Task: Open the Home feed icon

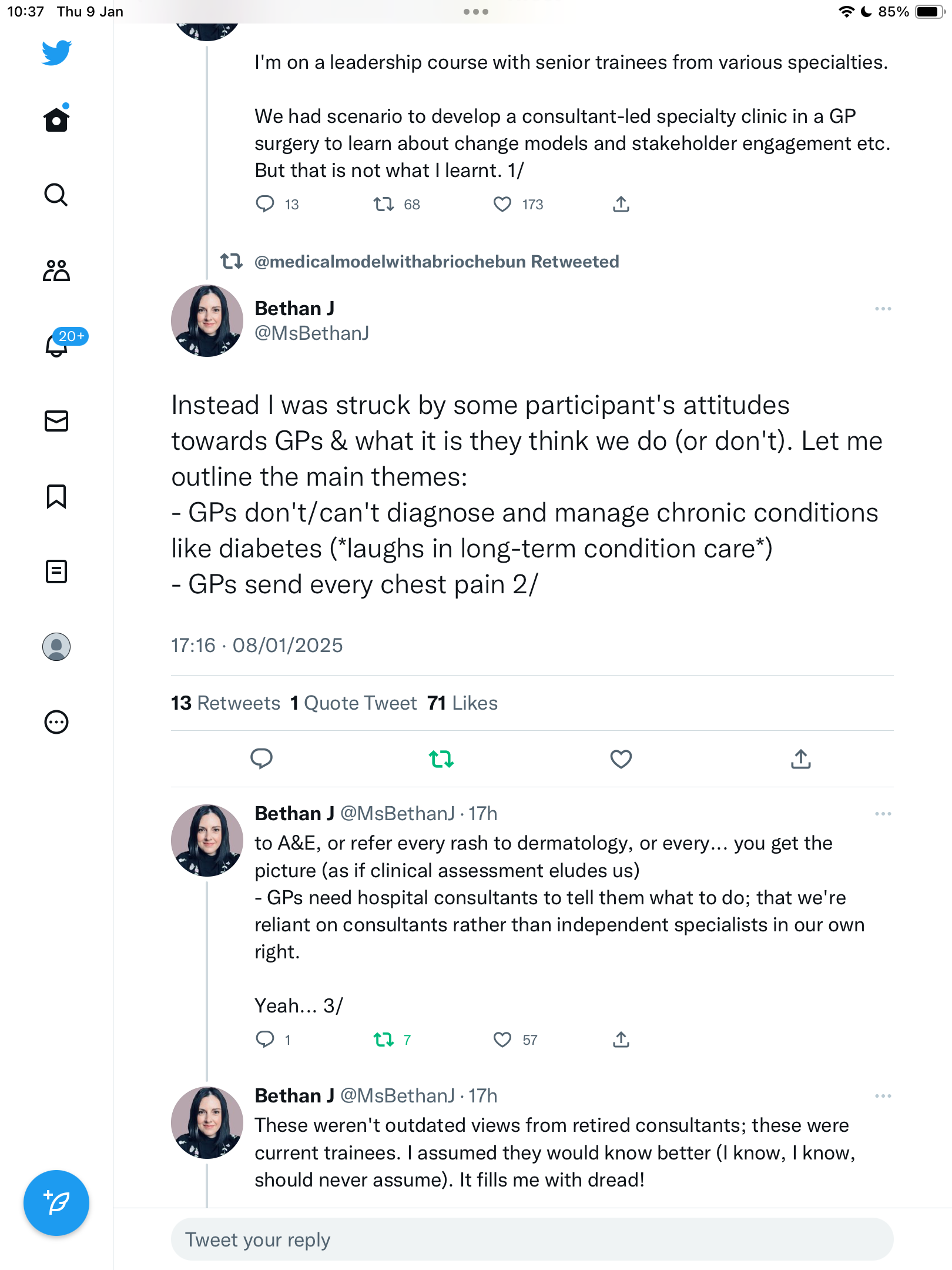Action: pos(56,119)
